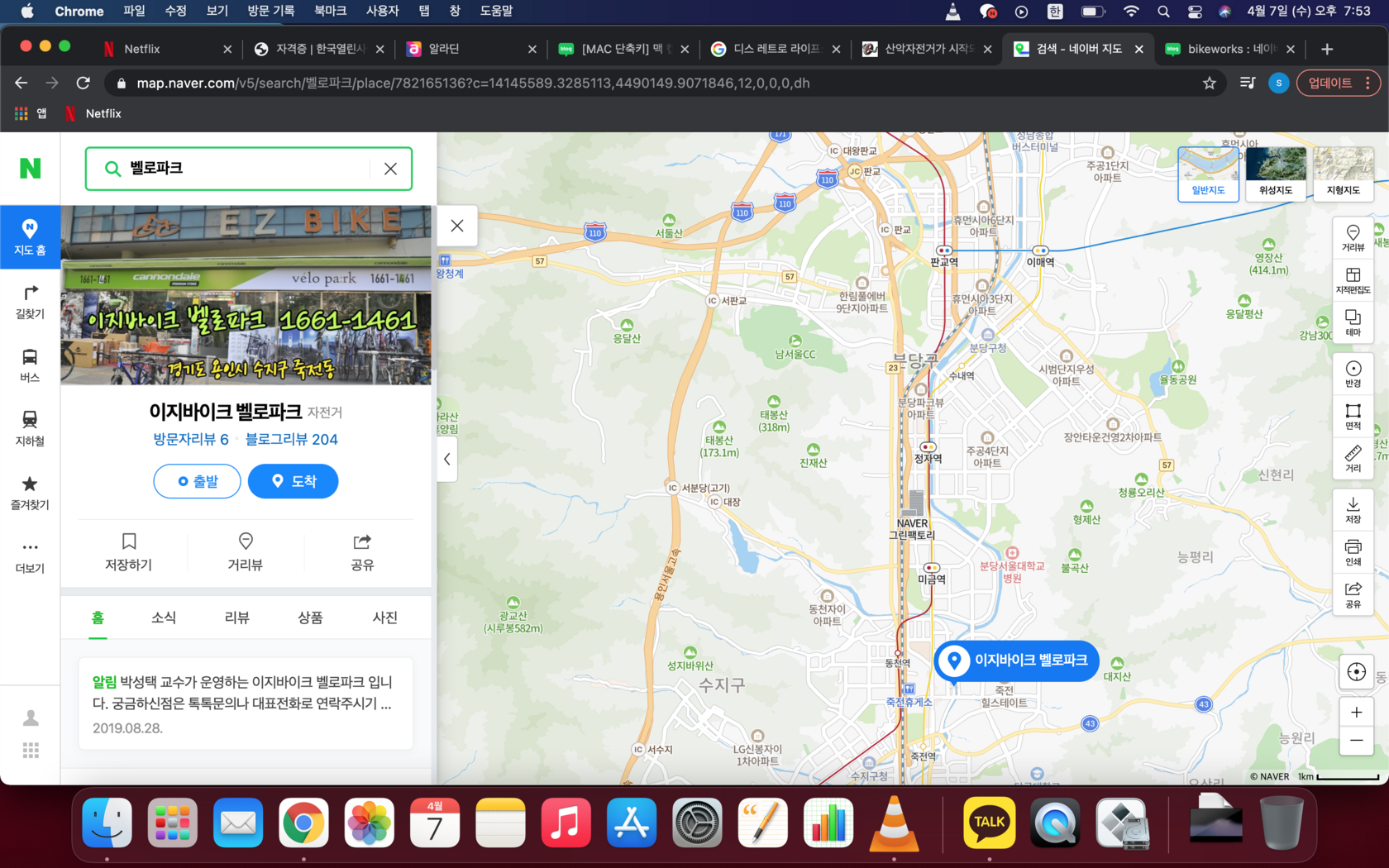Click the profile avatar icon in the sidebar

tap(31, 718)
